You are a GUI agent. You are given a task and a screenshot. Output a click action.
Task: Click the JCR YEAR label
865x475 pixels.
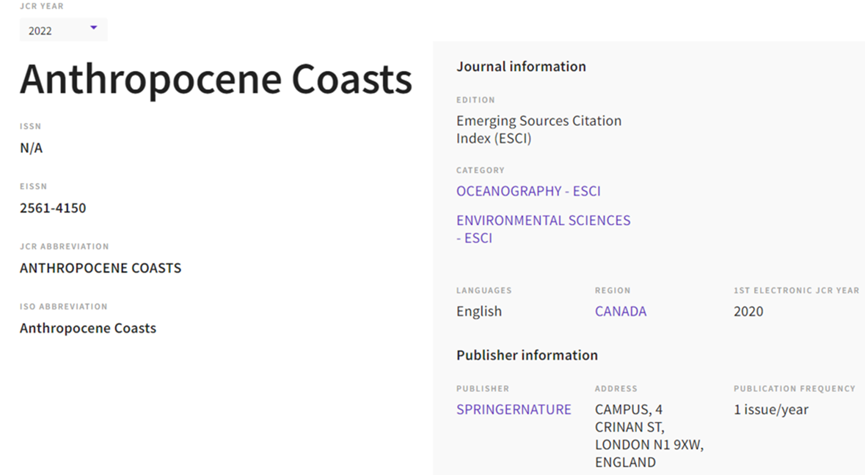(x=41, y=6)
